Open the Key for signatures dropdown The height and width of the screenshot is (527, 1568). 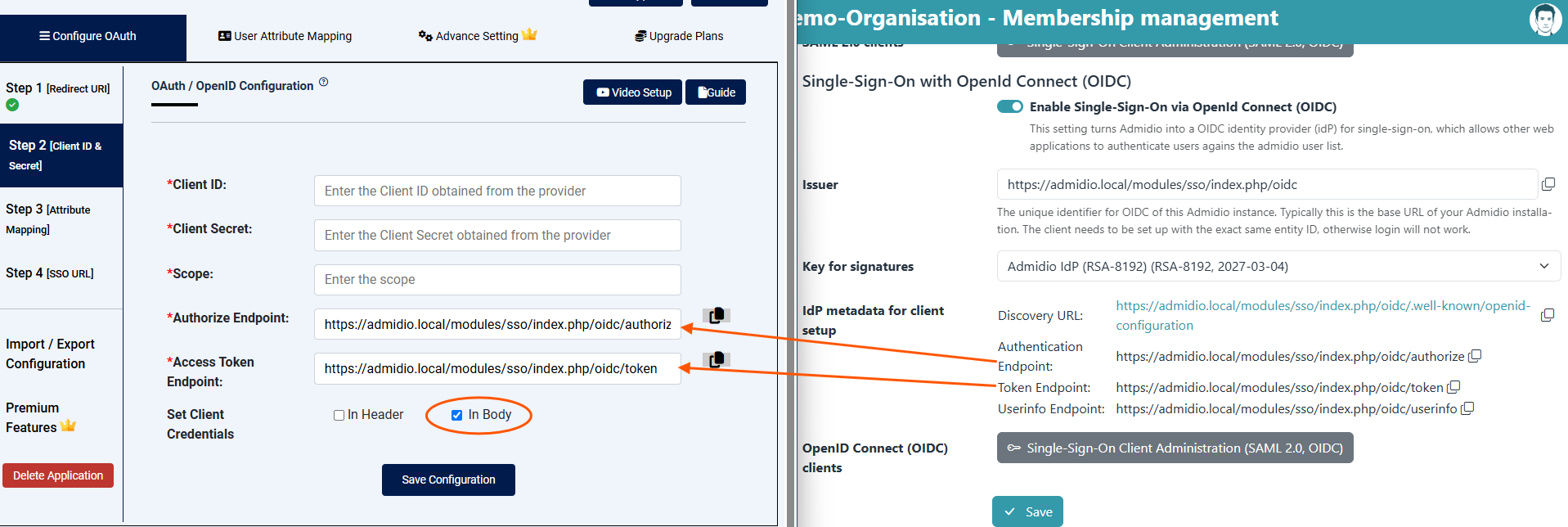coord(1278,267)
